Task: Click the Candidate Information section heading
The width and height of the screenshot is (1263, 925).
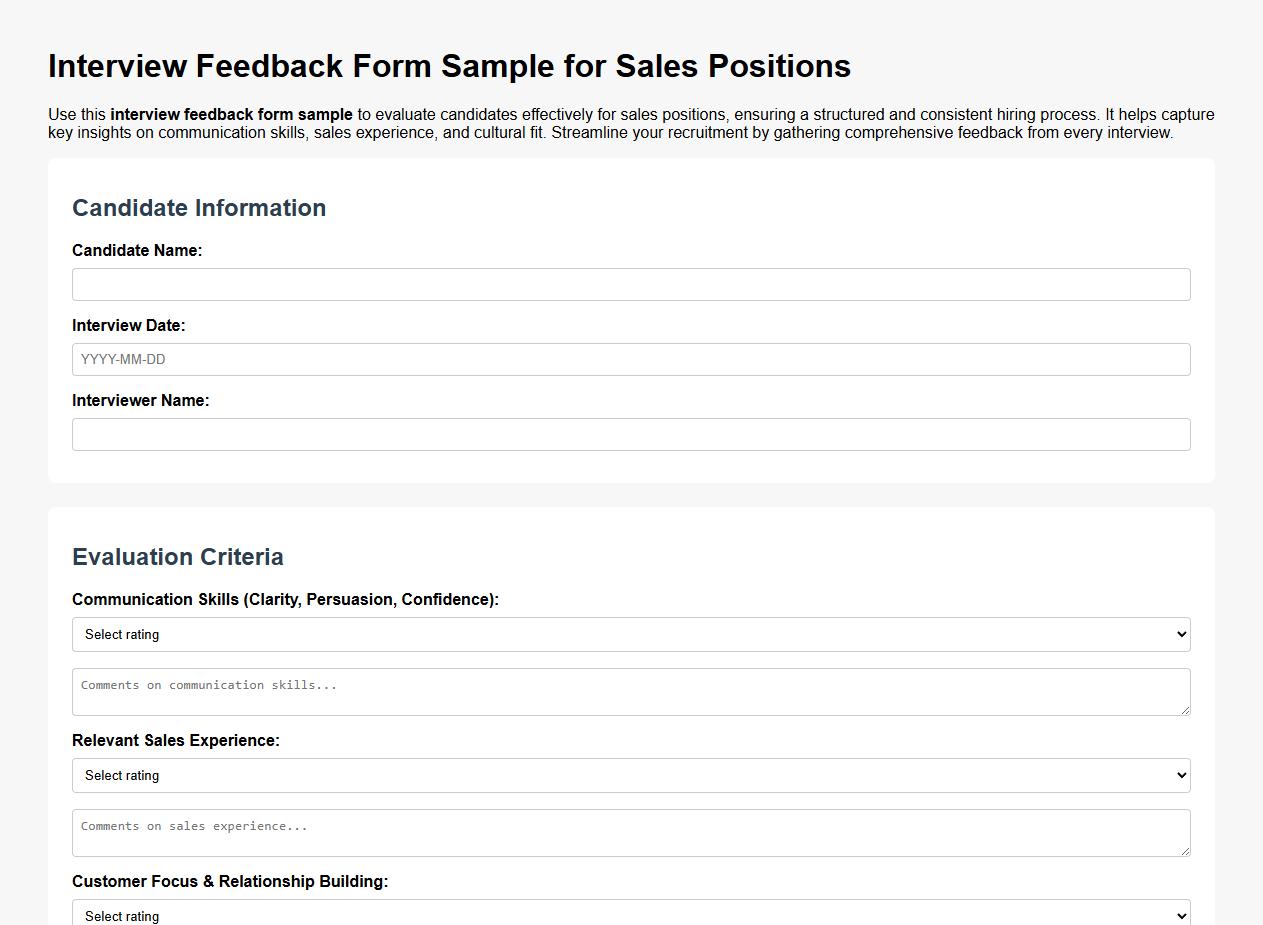Action: [x=199, y=208]
